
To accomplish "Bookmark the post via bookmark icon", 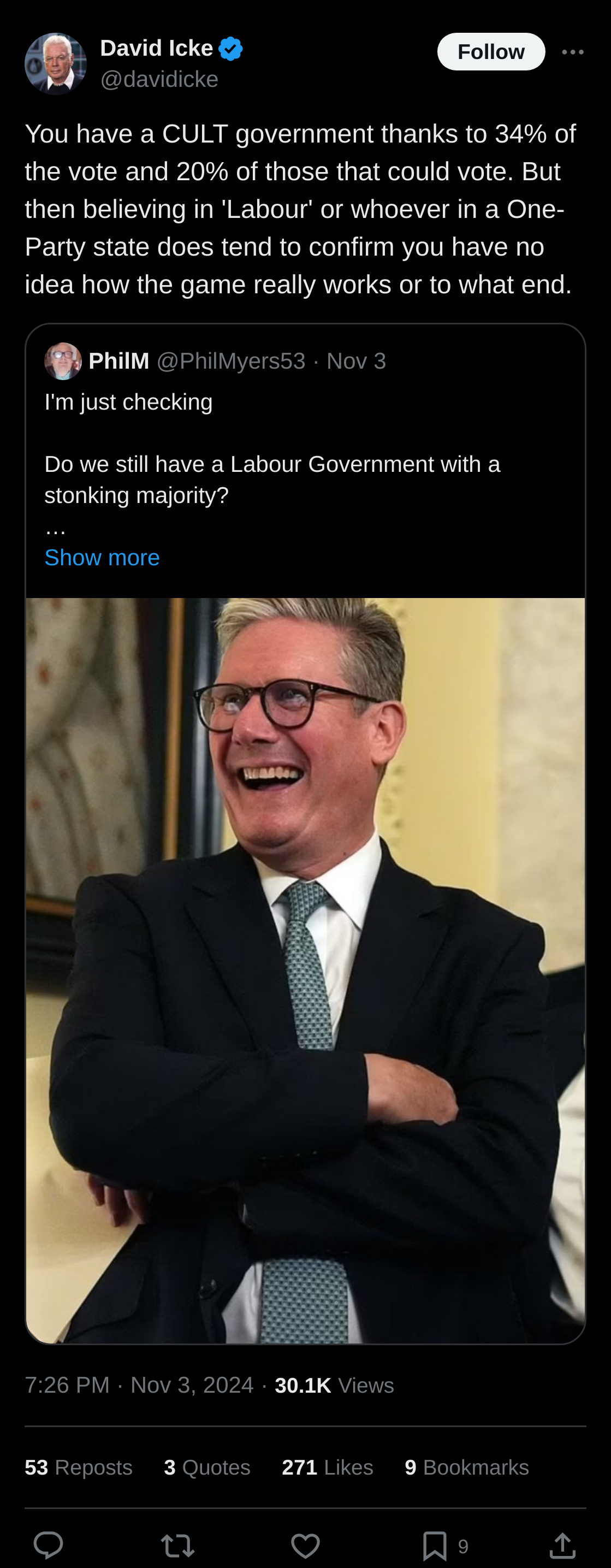I will click(x=435, y=1546).
